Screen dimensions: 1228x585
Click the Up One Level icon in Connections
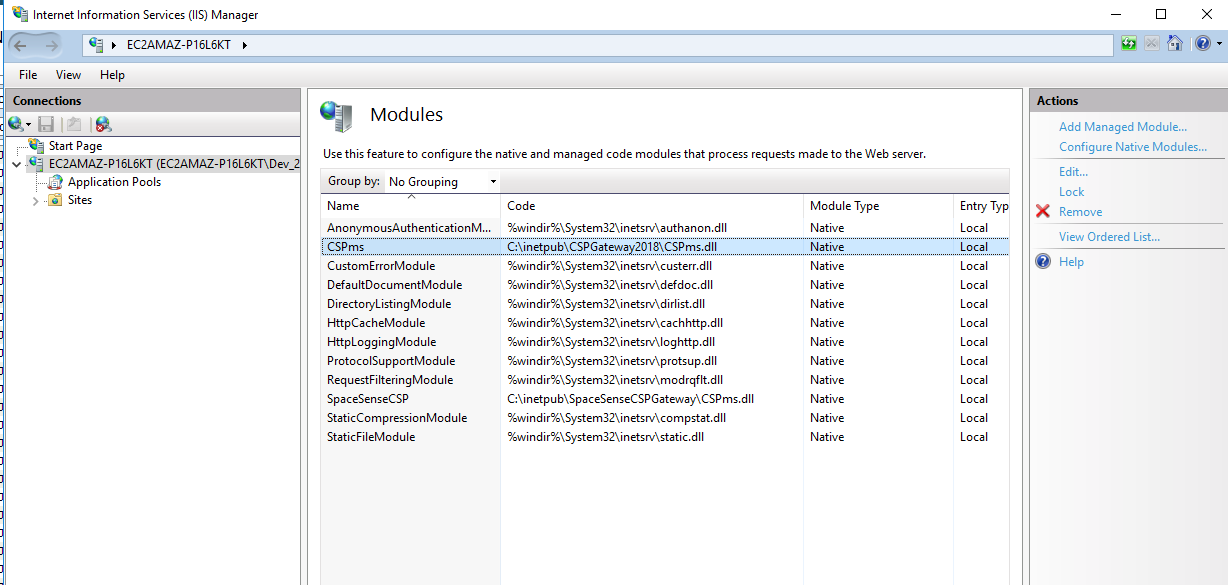(73, 124)
